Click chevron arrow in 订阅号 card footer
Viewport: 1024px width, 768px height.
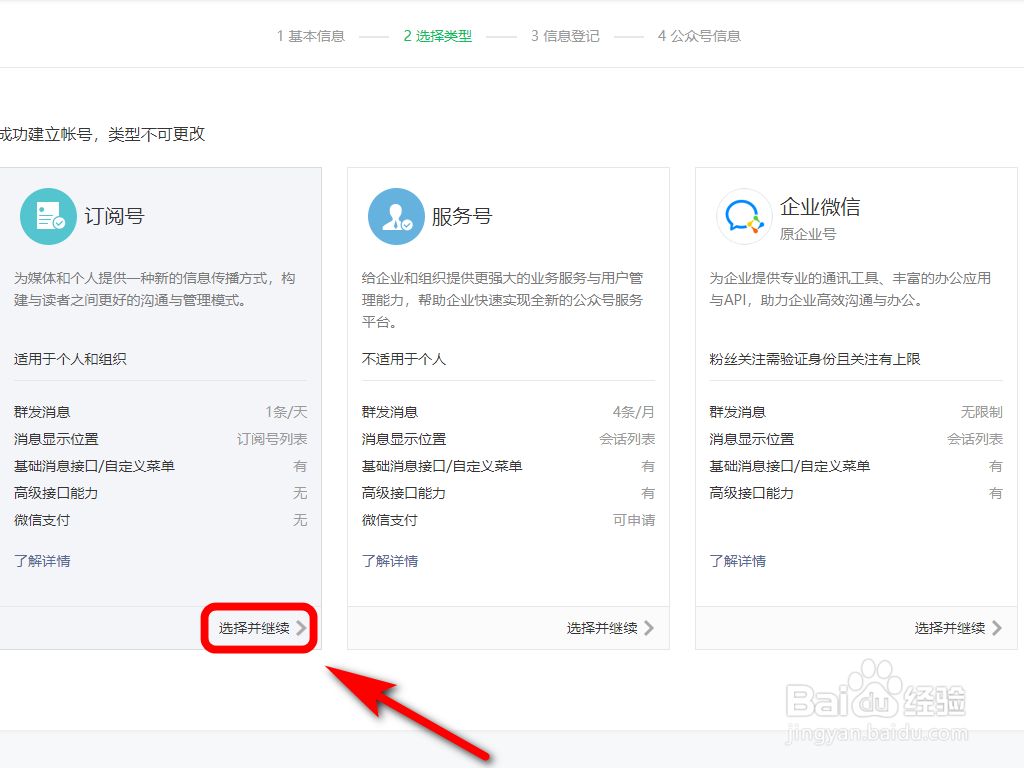coord(301,628)
